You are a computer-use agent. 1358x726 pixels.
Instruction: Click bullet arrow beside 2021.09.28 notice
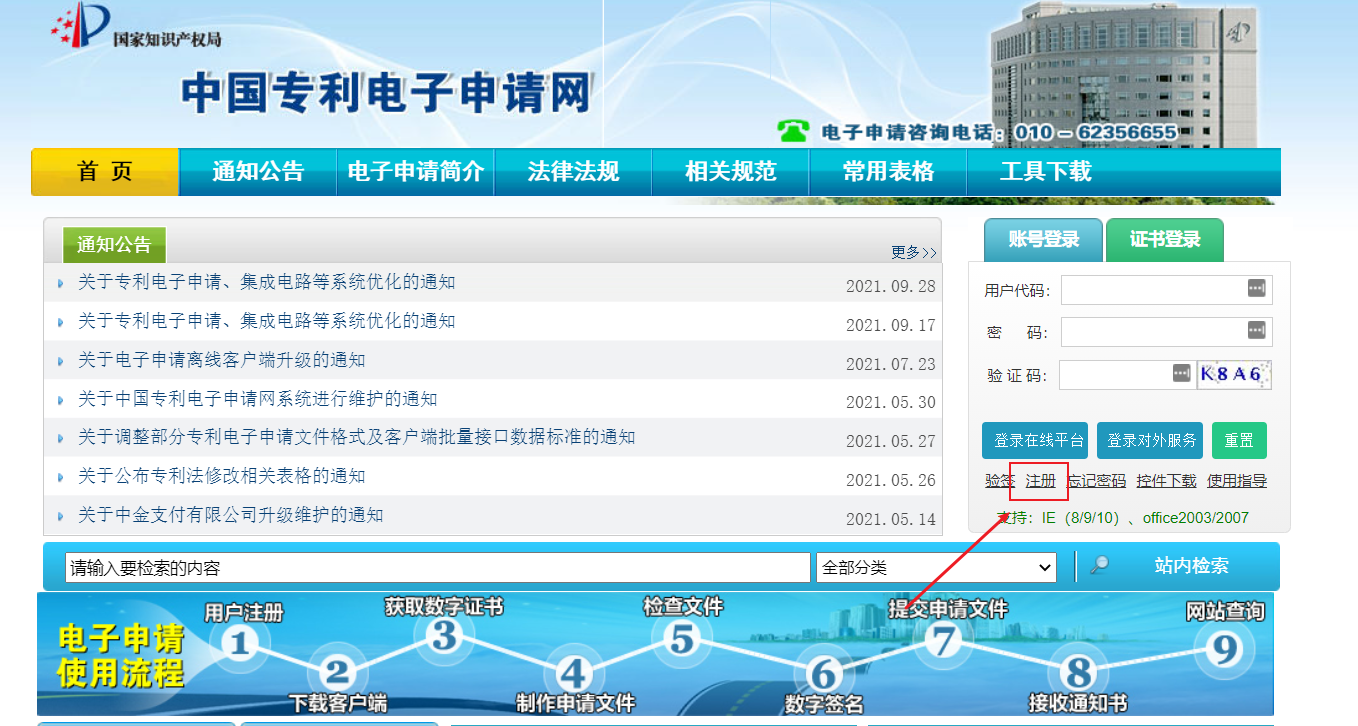[x=61, y=284]
